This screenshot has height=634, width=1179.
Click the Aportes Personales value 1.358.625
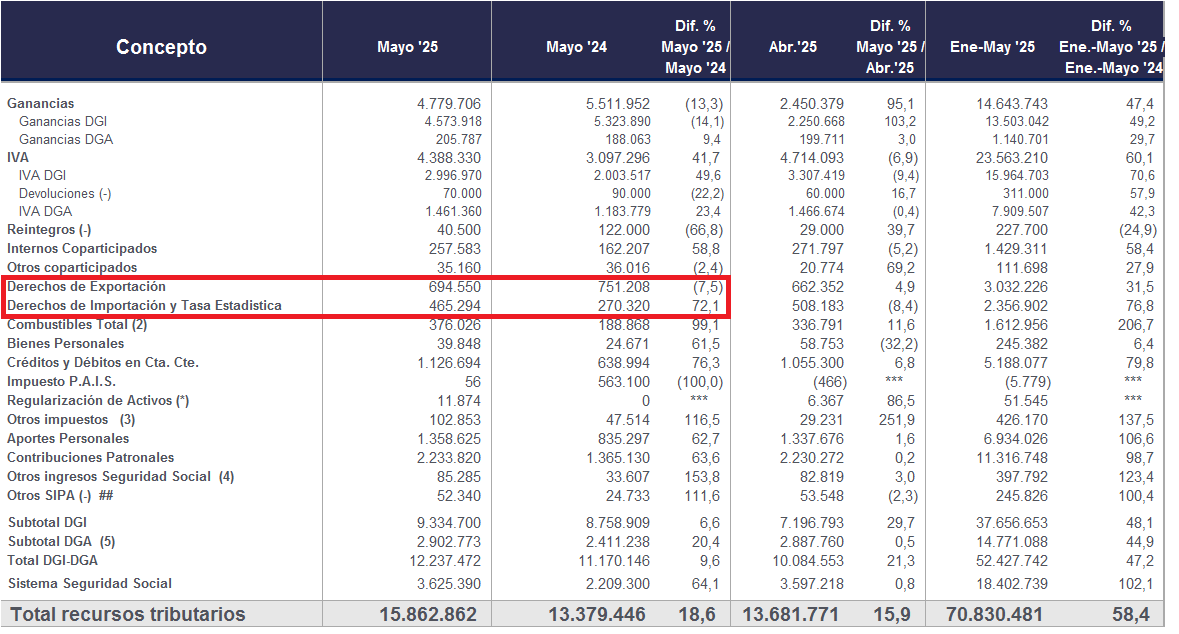tap(449, 438)
